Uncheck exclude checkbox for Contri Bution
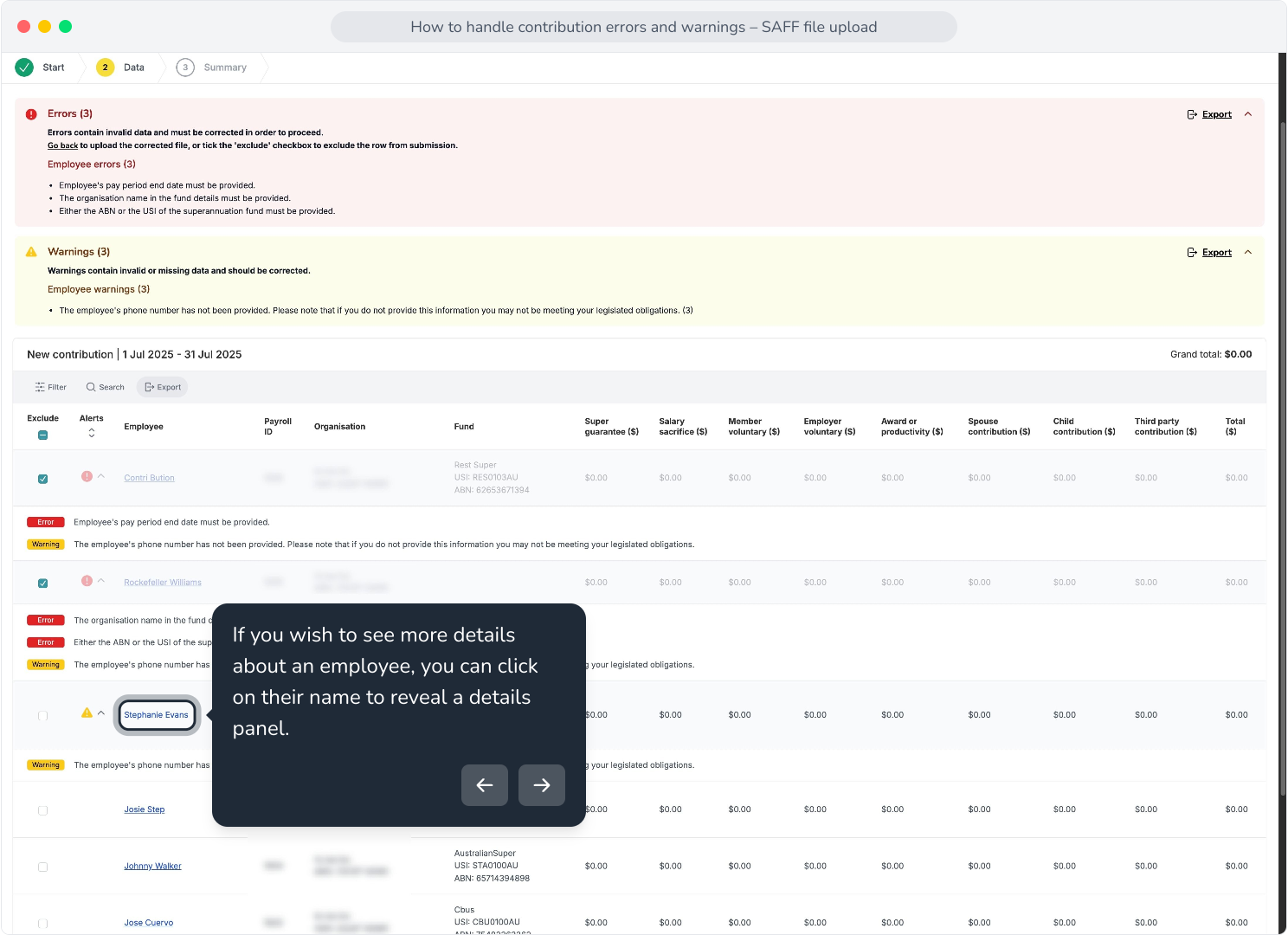This screenshot has height=935, width=1288. (42, 479)
